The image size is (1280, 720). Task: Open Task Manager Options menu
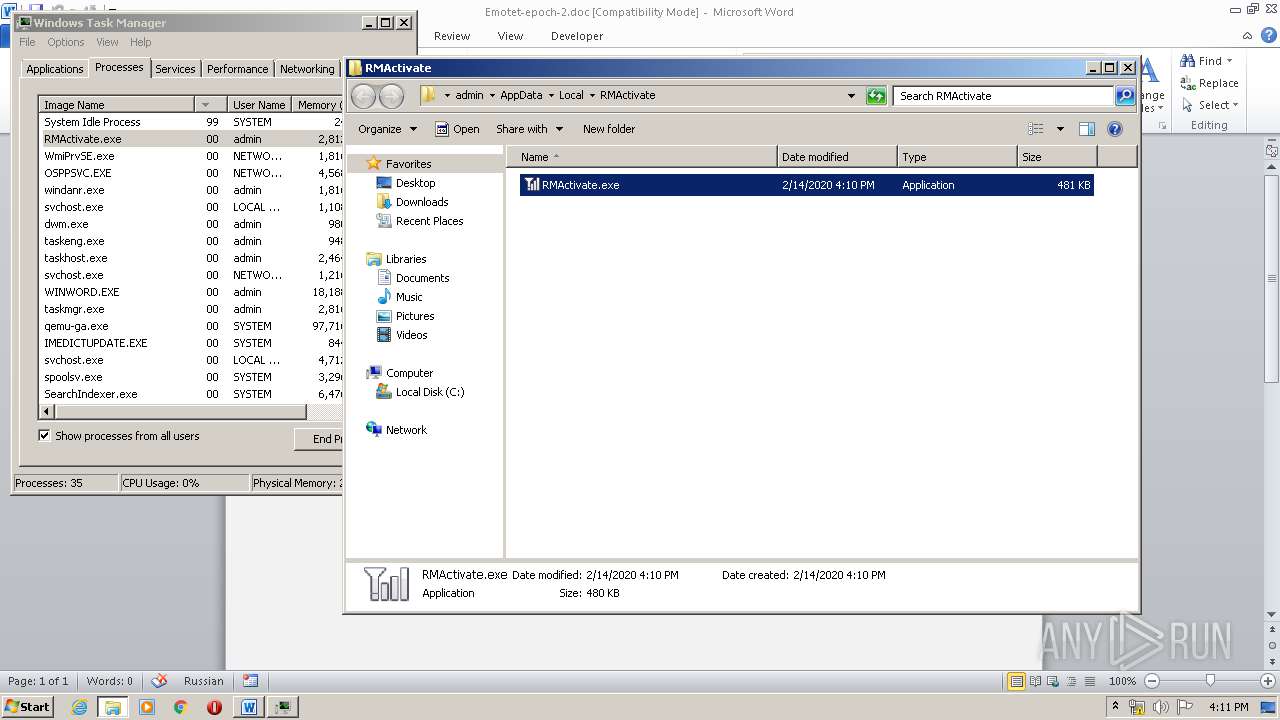tap(65, 42)
